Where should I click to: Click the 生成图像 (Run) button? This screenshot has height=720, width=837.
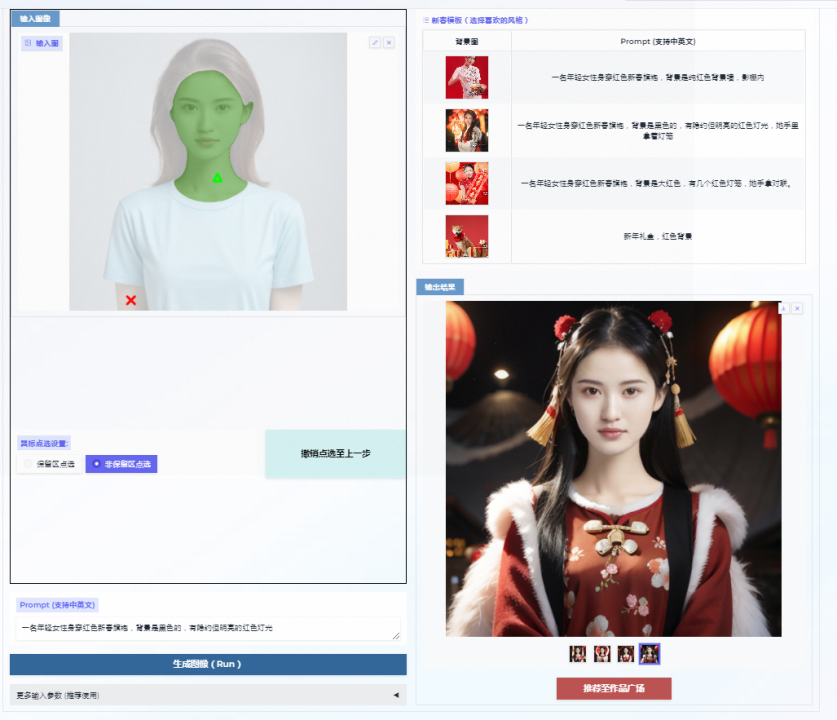pyautogui.click(x=208, y=664)
